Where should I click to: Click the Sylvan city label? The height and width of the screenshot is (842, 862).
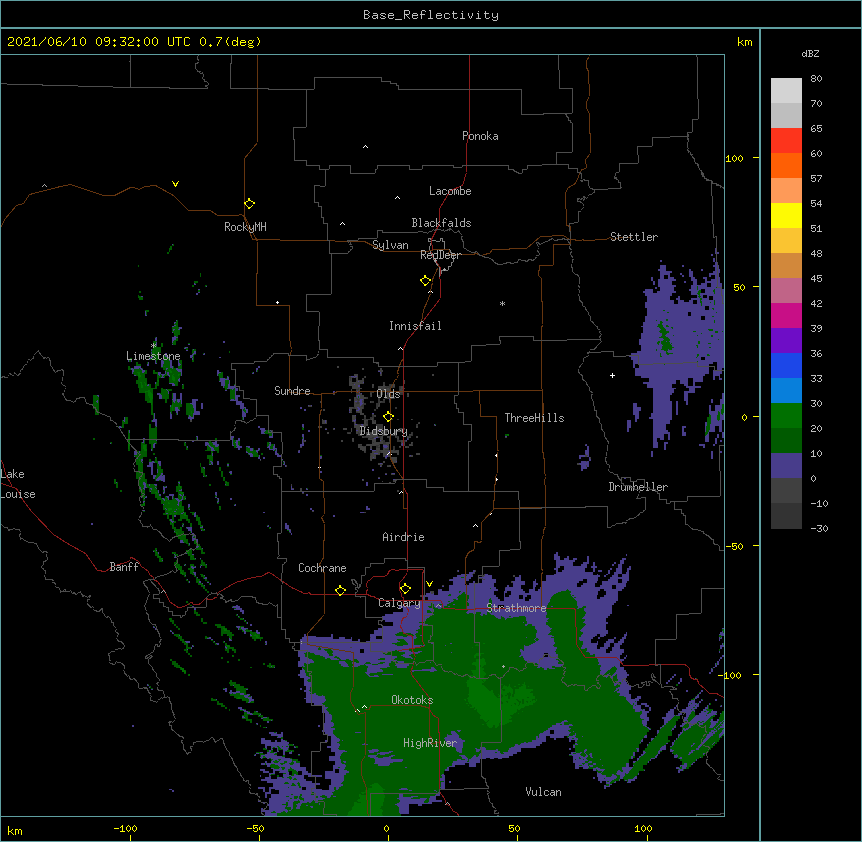coord(390,245)
